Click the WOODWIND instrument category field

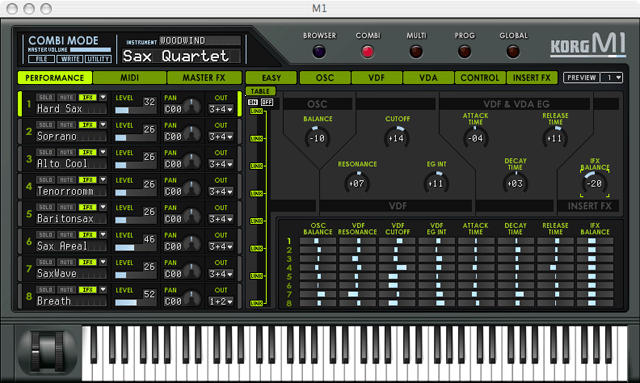200,40
